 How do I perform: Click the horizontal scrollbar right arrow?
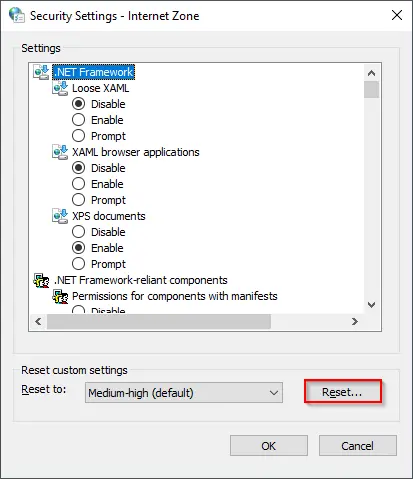[x=355, y=322]
